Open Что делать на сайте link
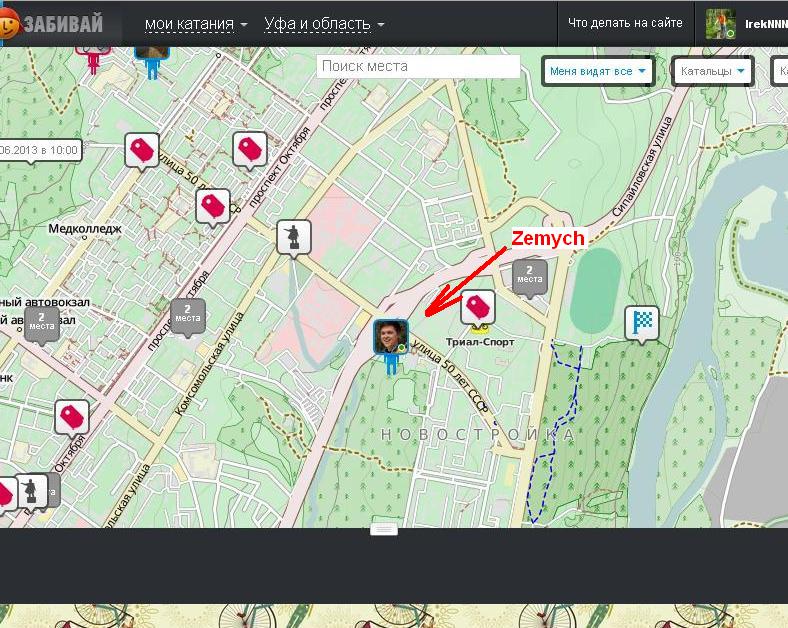The width and height of the screenshot is (788, 628). (x=625, y=23)
